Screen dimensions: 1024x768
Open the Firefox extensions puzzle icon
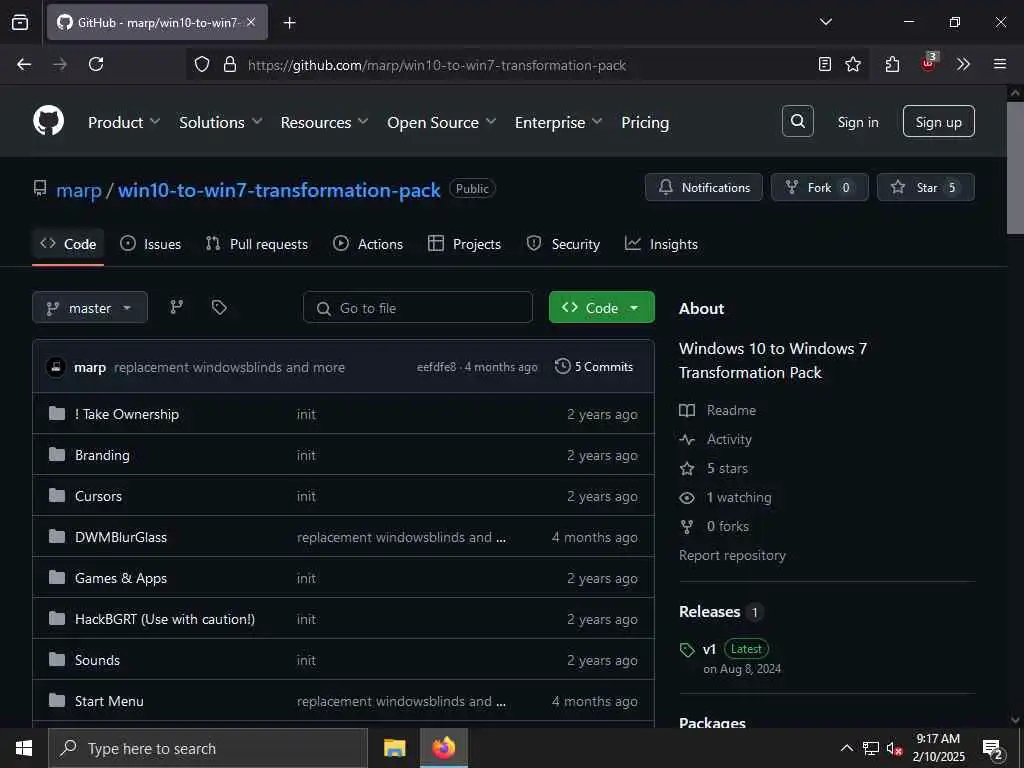892,64
